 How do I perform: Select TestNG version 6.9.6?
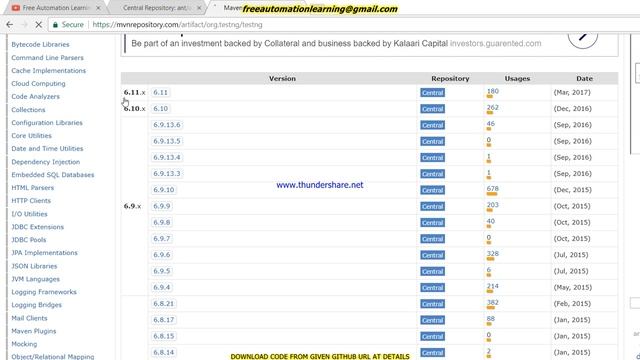pos(162,255)
